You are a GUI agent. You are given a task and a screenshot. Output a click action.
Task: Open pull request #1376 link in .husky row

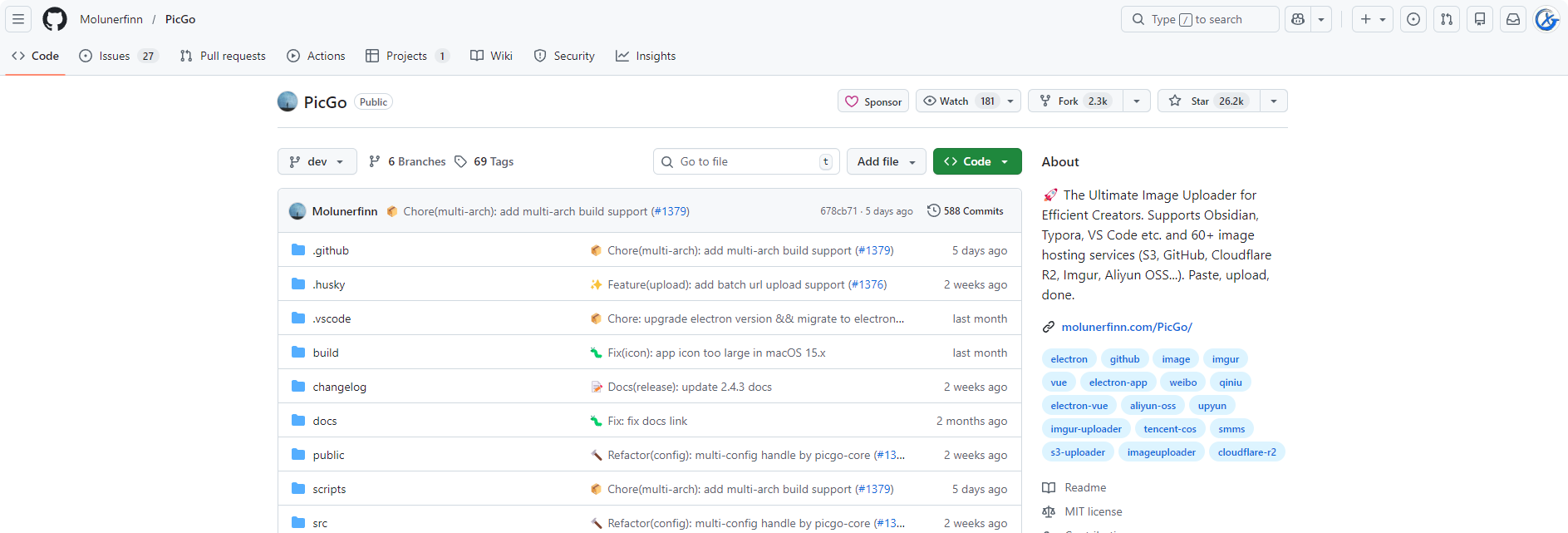pos(868,284)
